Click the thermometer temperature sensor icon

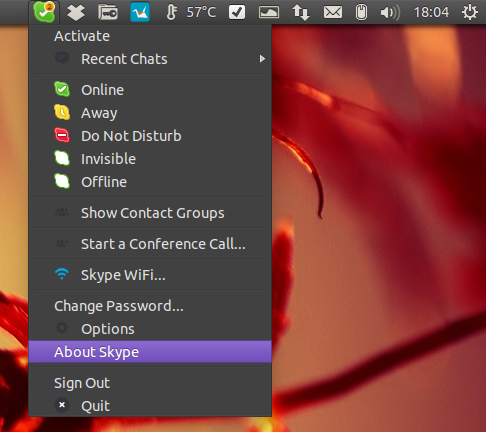(171, 13)
